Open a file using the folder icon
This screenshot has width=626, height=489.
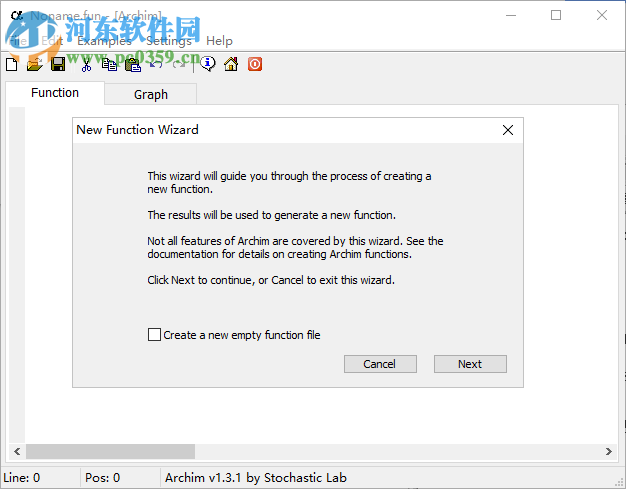click(x=35, y=64)
